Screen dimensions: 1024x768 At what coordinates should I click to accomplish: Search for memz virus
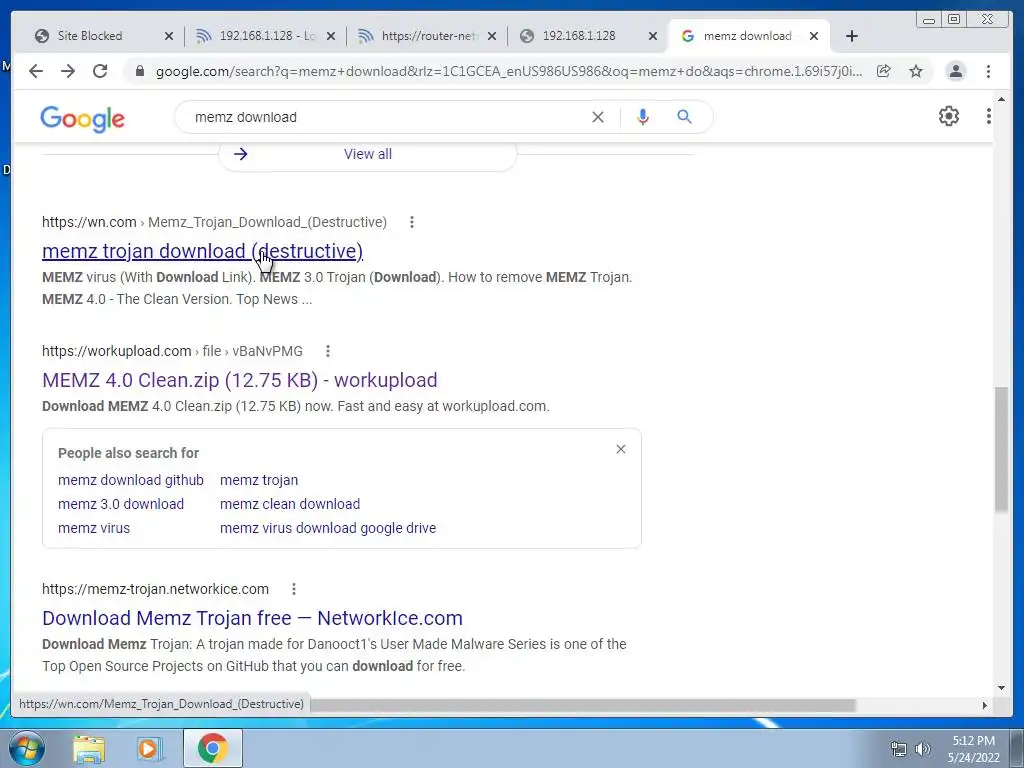93,528
